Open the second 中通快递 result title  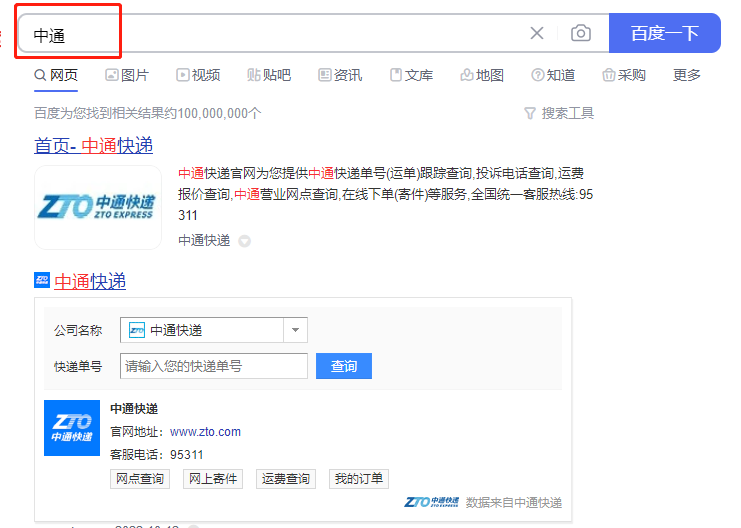[90, 281]
